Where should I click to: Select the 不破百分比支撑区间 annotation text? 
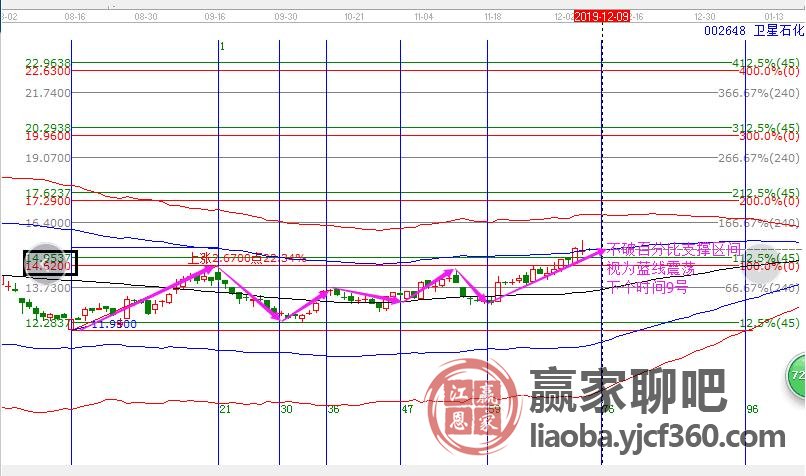674,250
